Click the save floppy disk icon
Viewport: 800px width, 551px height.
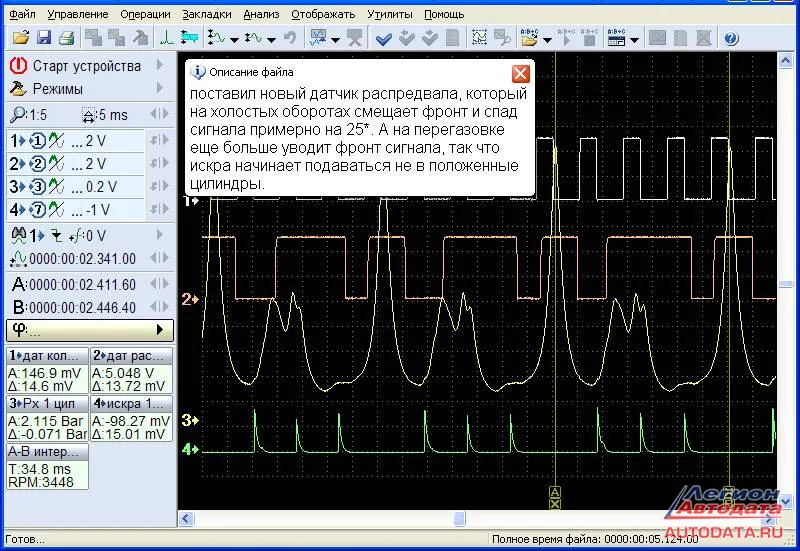pos(43,39)
